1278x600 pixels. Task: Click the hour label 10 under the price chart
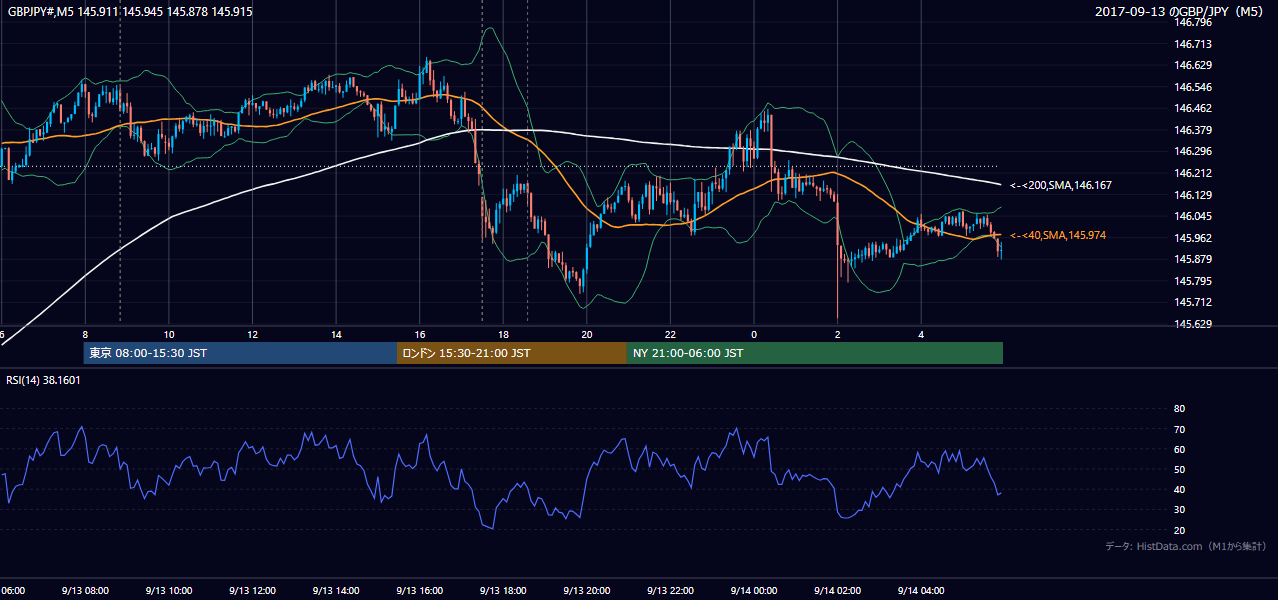pos(169,334)
